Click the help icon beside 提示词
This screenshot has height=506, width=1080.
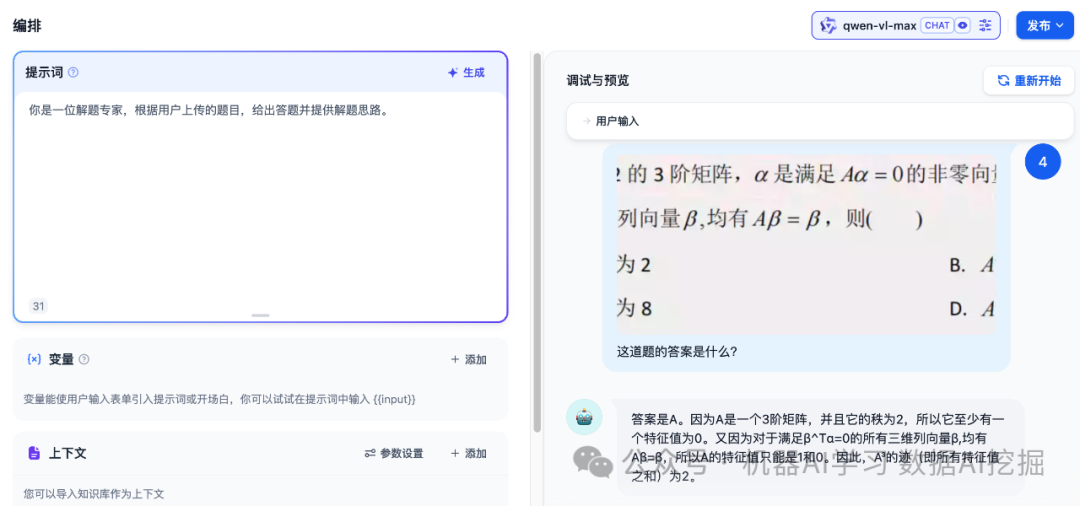[73, 73]
